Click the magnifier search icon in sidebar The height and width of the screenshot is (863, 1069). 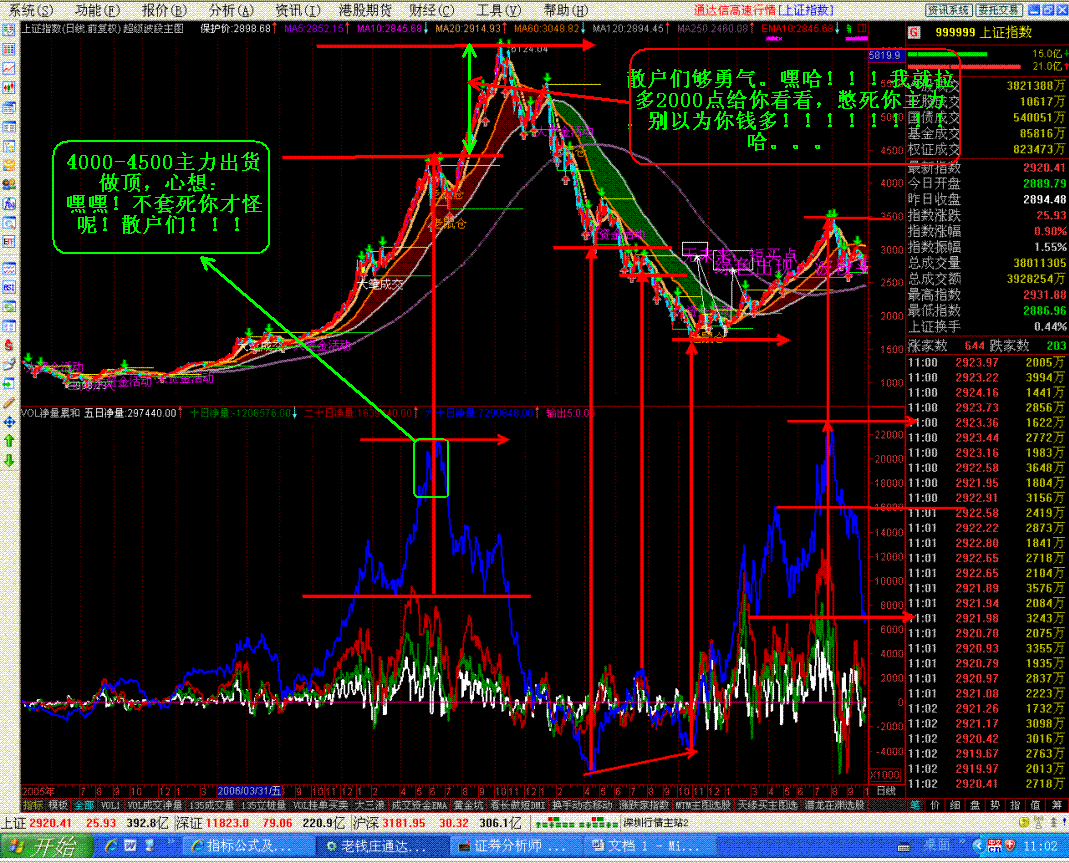point(9,222)
